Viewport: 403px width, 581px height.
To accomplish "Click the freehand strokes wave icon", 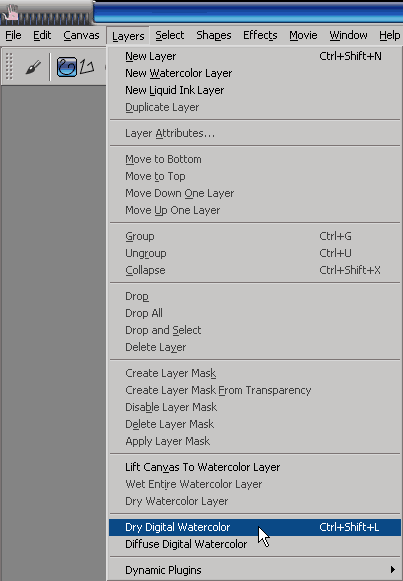I will click(x=67, y=67).
